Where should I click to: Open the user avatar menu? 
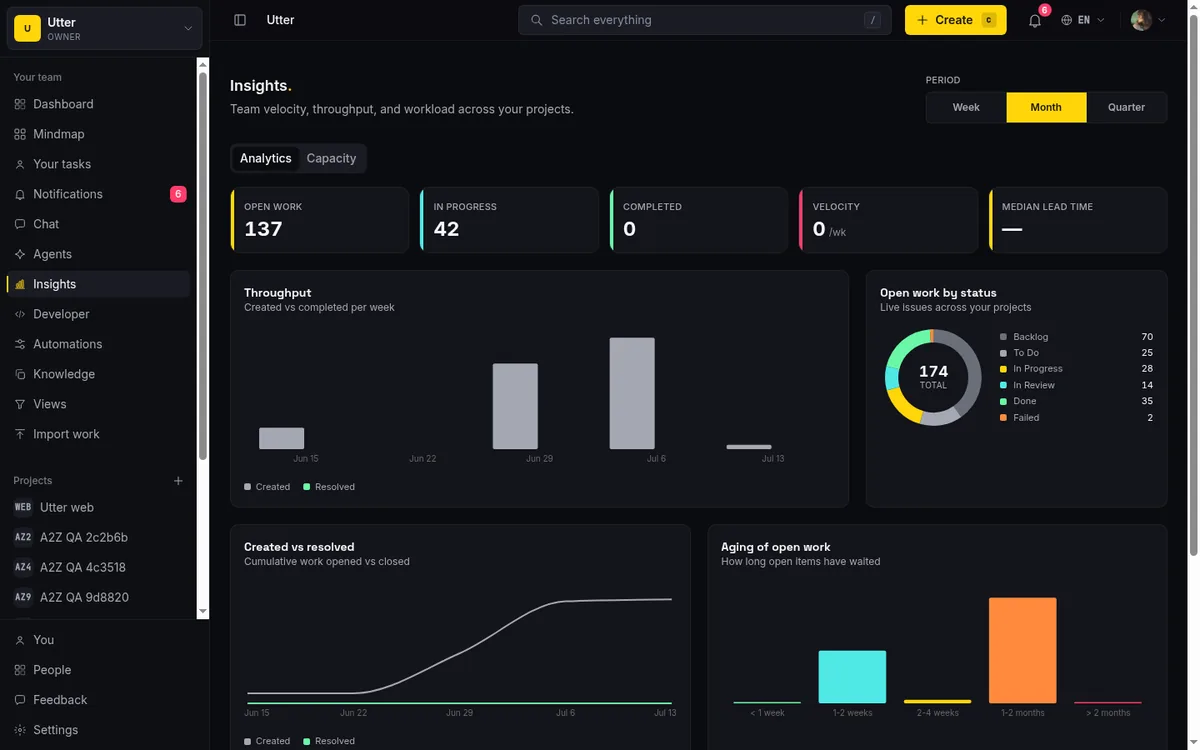click(1148, 20)
